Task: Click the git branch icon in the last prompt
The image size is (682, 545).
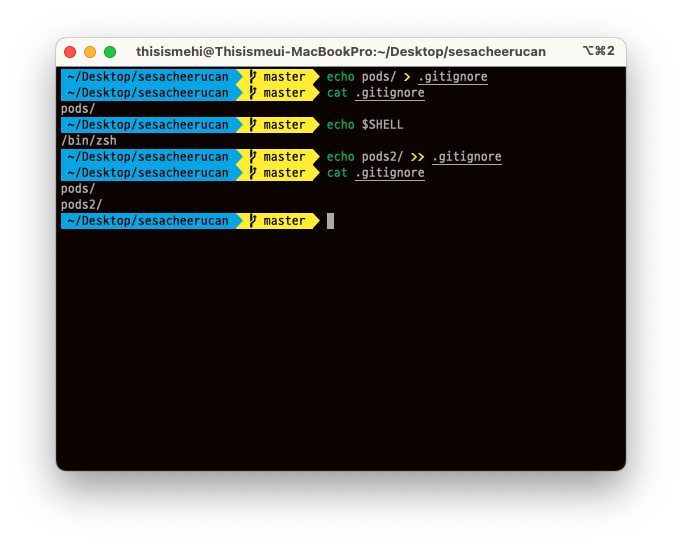Action: click(x=253, y=221)
